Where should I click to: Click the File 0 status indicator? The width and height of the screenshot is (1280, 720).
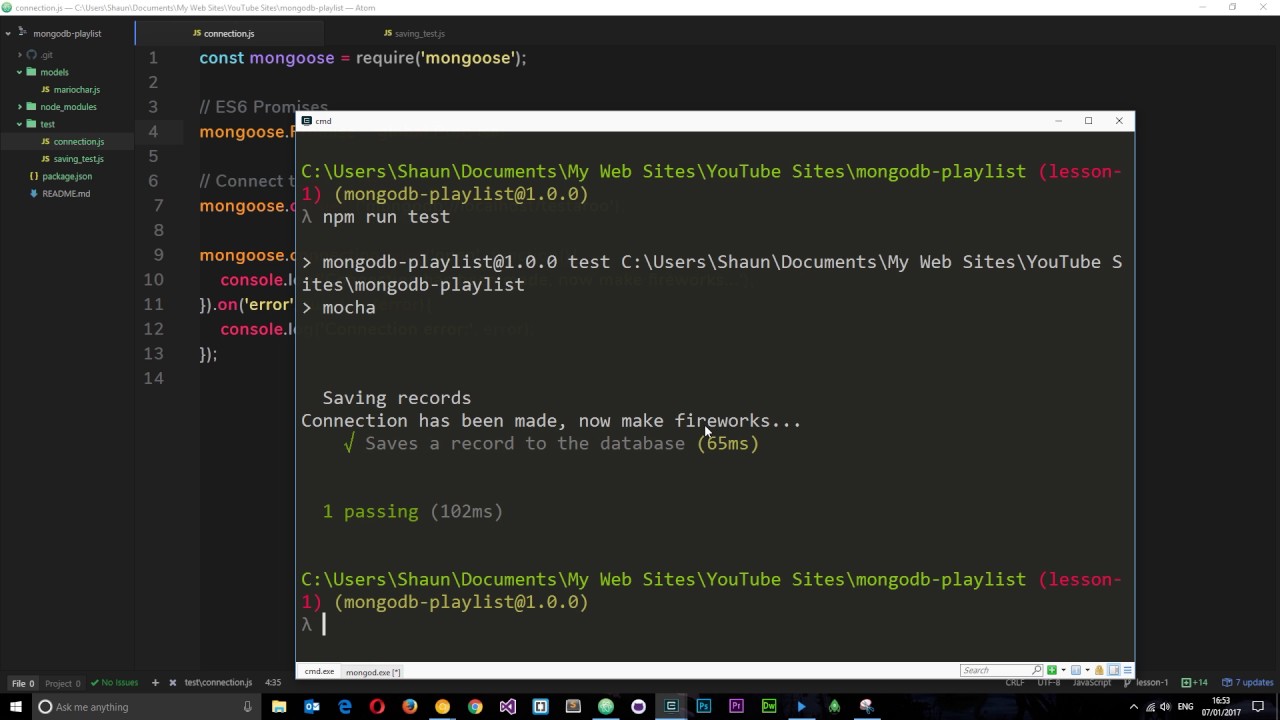pos(23,684)
